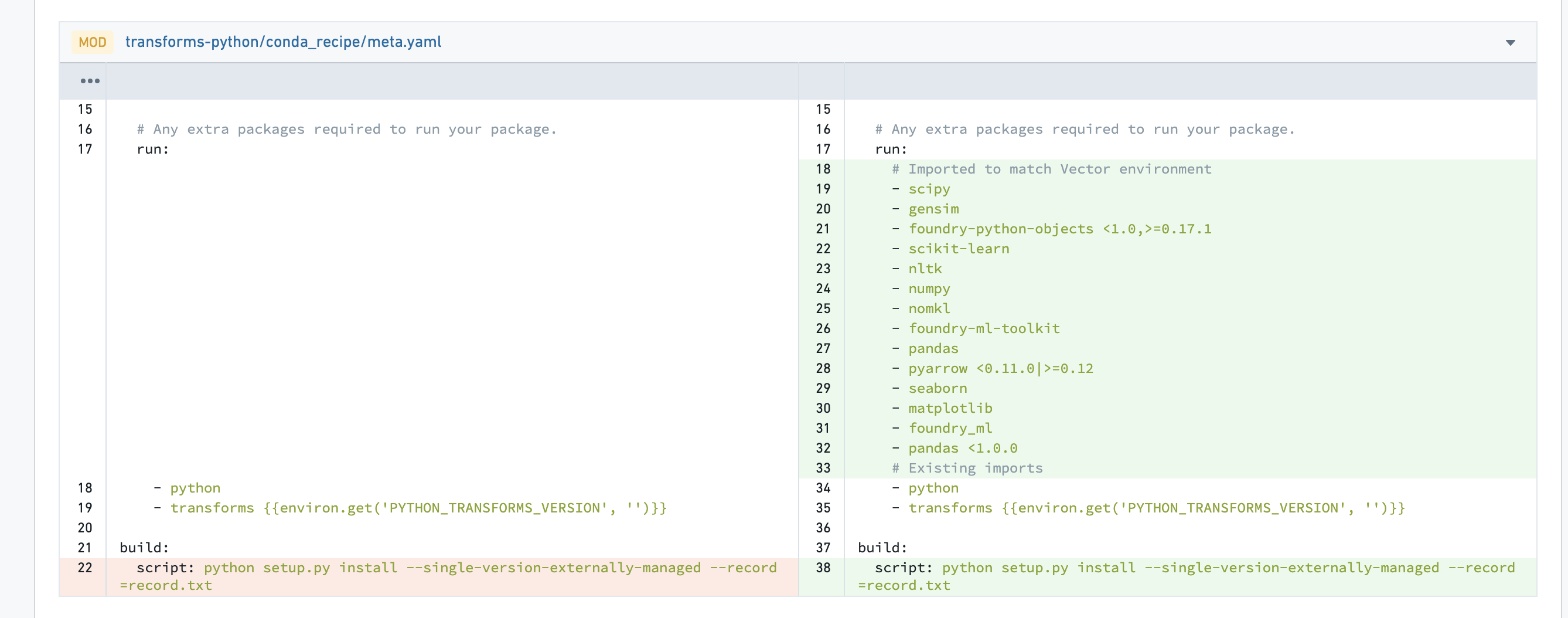Select the added "- foundry_ml" line
1568x618 pixels.
[x=942, y=428]
